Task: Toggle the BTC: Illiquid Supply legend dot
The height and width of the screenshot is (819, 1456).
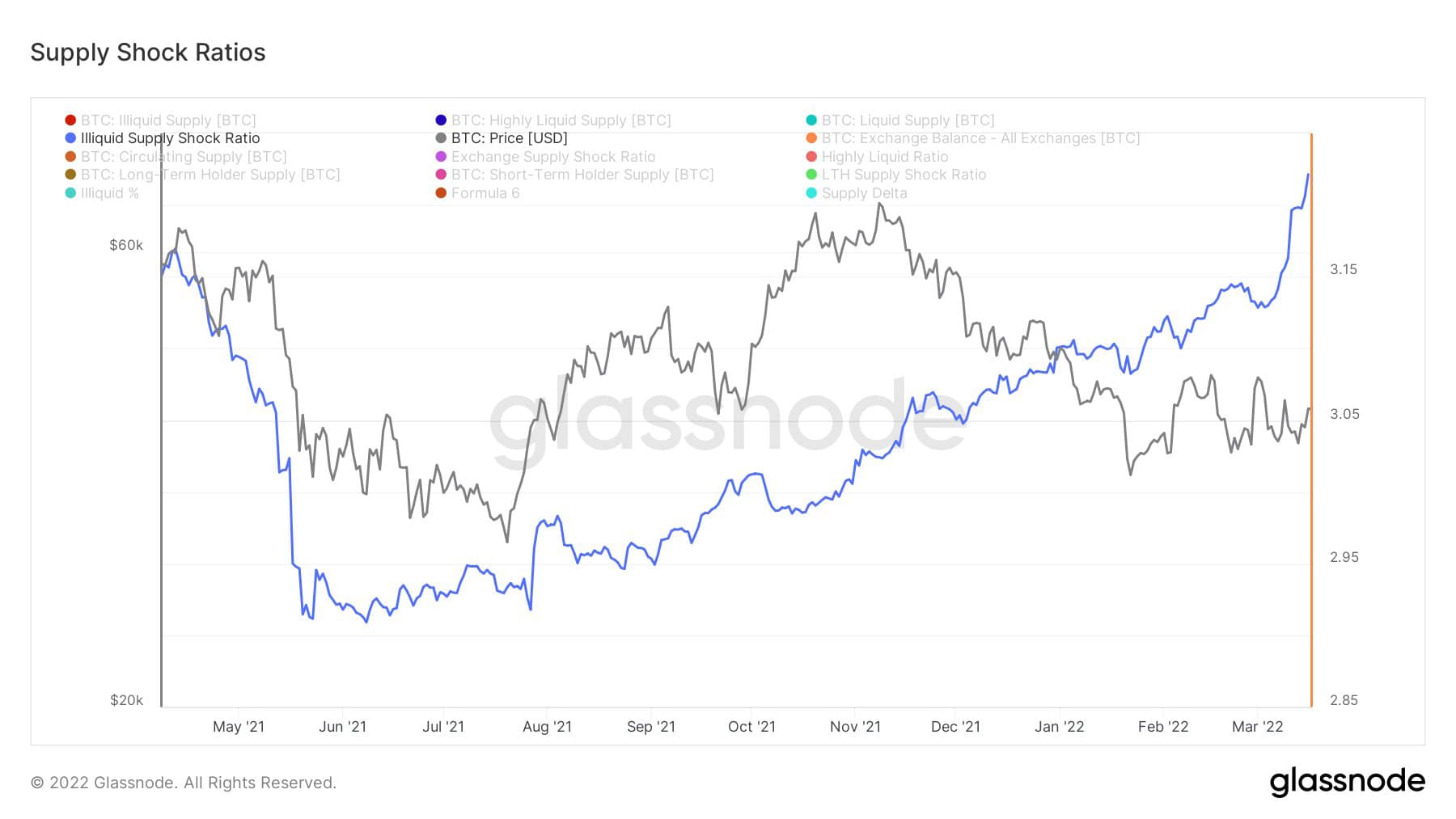Action: click(x=70, y=120)
